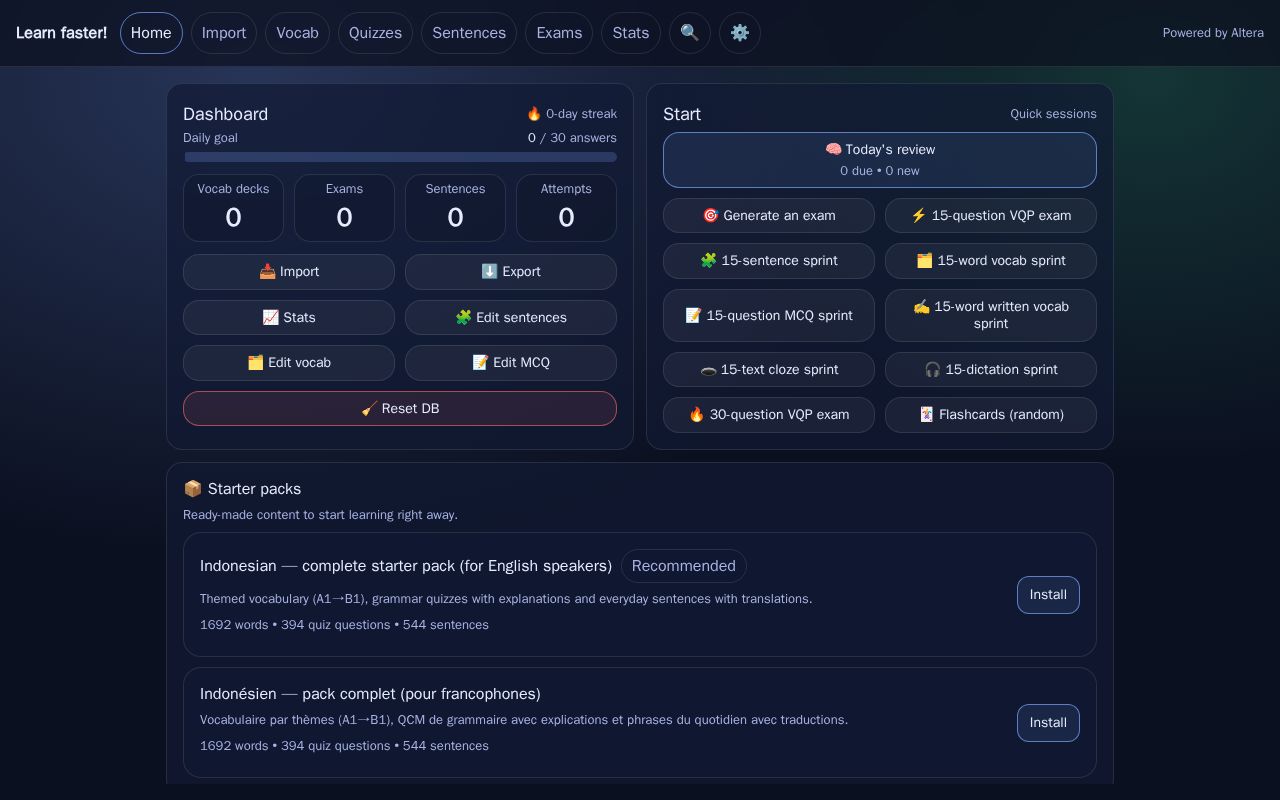Switch to the Vocab tab
The height and width of the screenshot is (800, 1280).
(x=297, y=33)
